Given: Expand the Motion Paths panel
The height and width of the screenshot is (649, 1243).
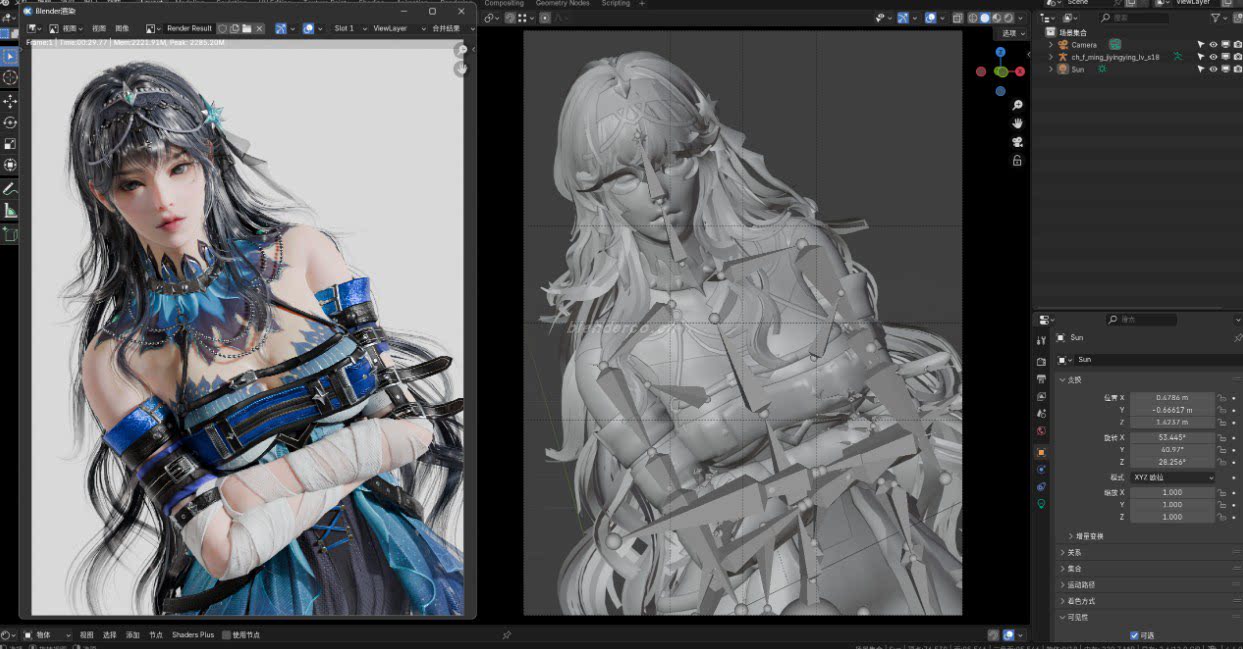Looking at the screenshot, I should coord(1147,585).
